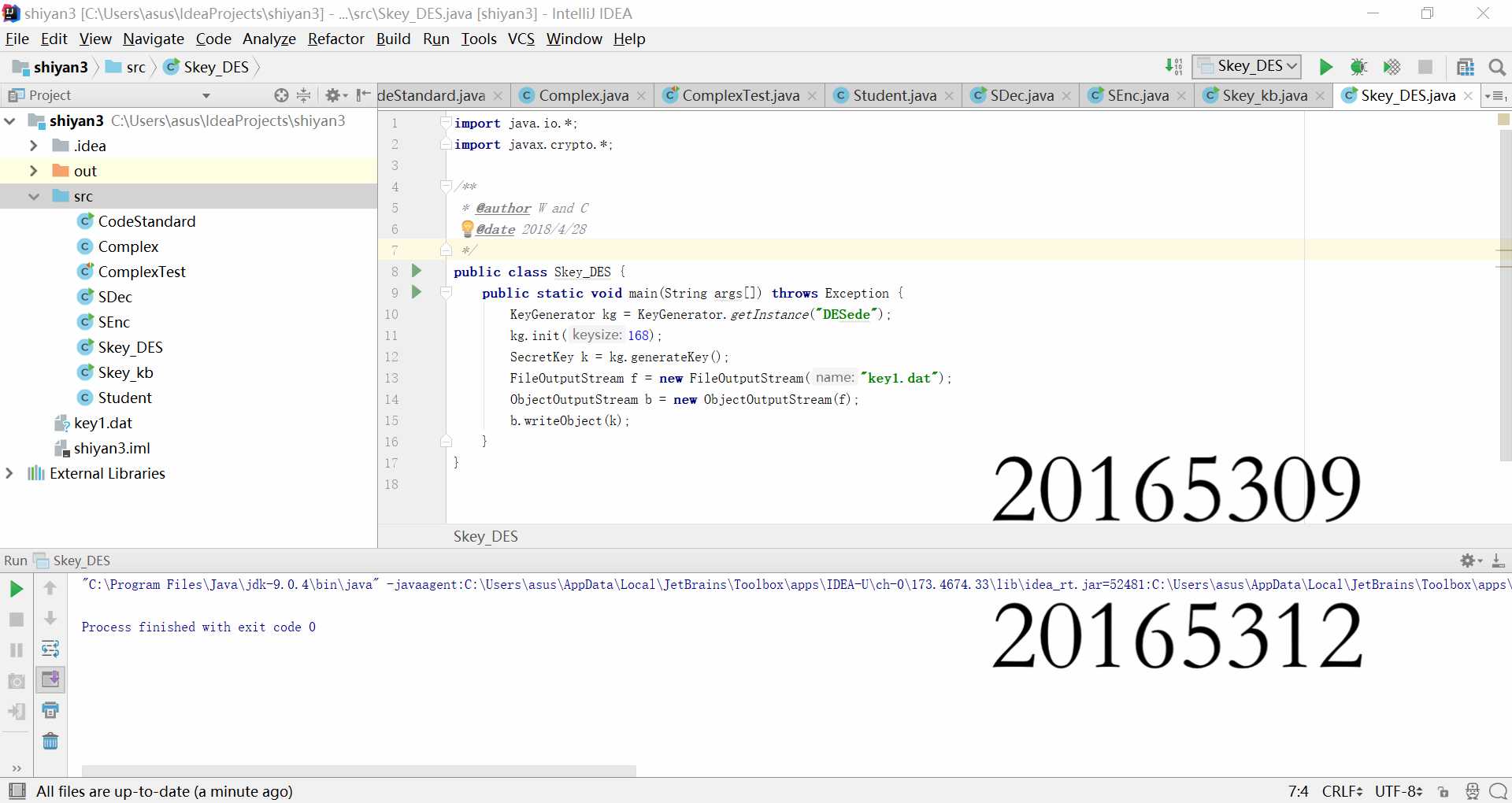Screen dimensions: 1512x803
Task: Change file encoding UTF-8 dropdown
Action: [1399, 791]
